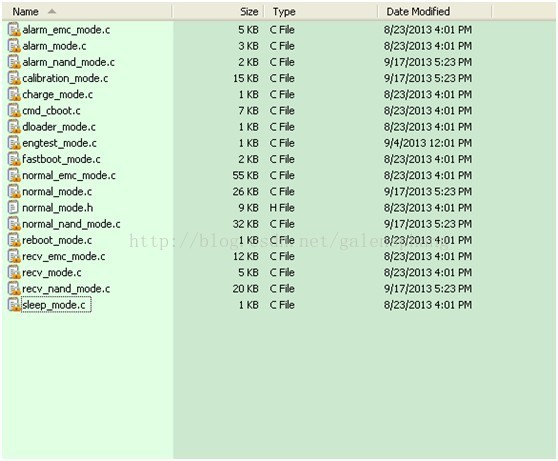This screenshot has height=461, width=558.
Task: Select the file name normal_mode.h
Action: point(58,208)
